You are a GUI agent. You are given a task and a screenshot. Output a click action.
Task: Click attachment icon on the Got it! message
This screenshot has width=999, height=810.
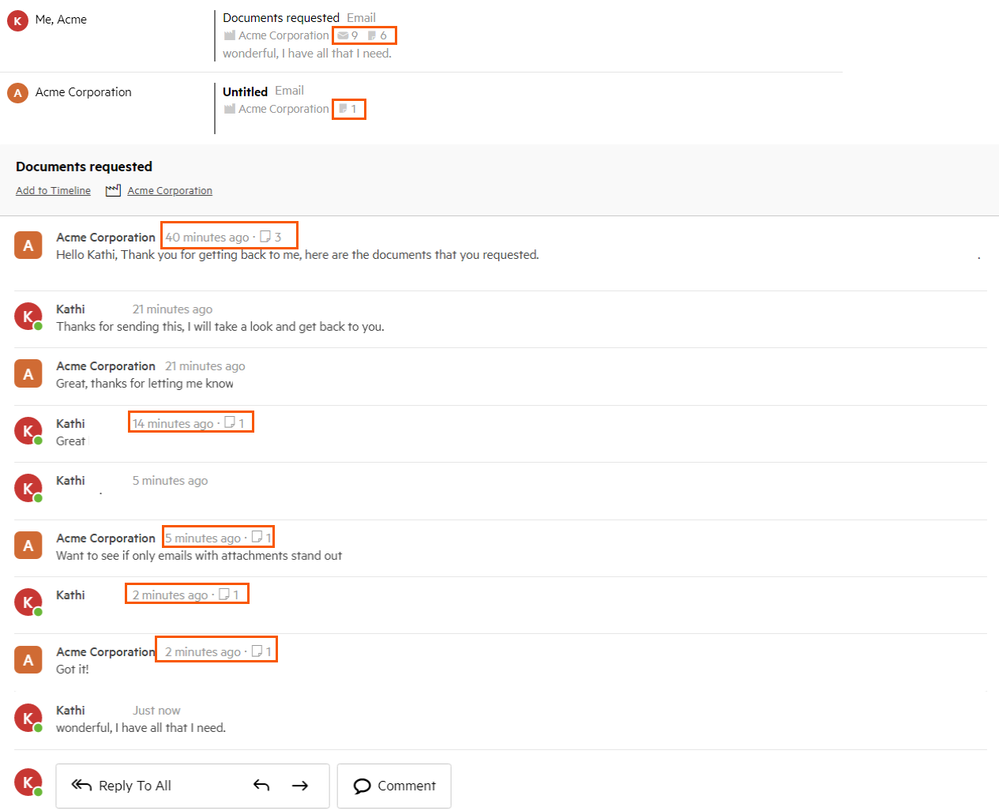point(257,652)
